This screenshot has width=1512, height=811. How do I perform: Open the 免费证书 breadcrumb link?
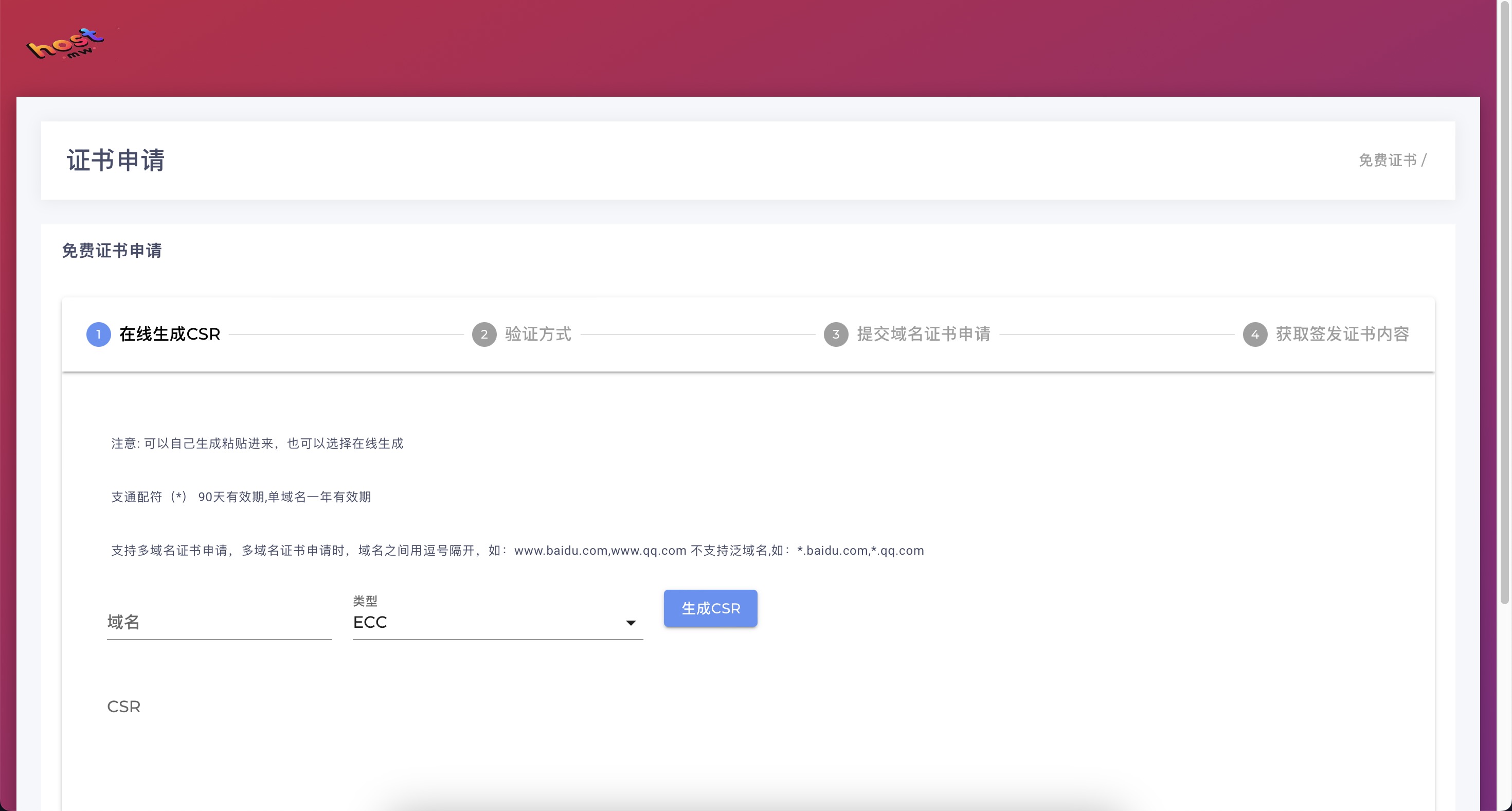coord(1387,161)
